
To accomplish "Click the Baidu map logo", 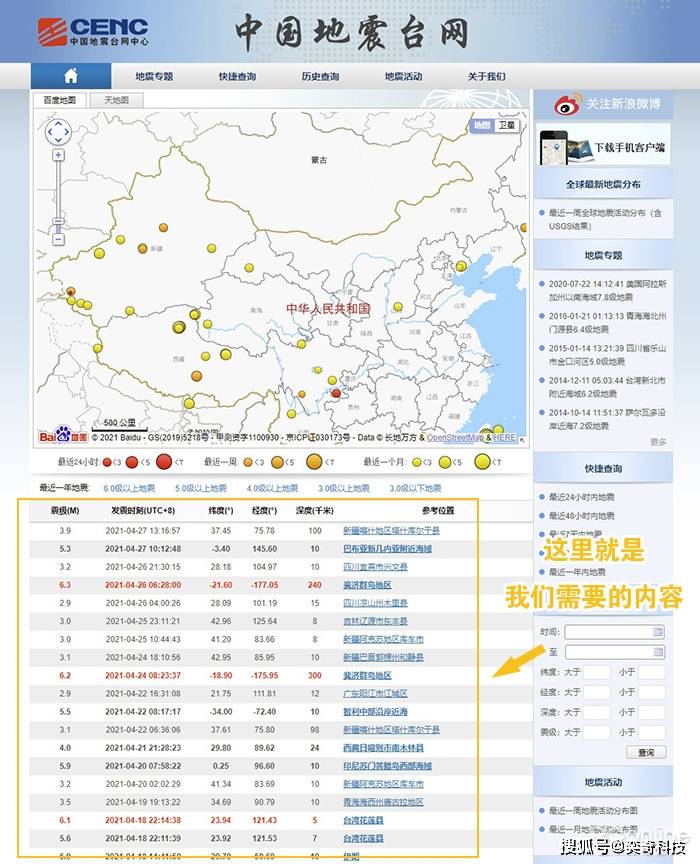I will pos(63,435).
